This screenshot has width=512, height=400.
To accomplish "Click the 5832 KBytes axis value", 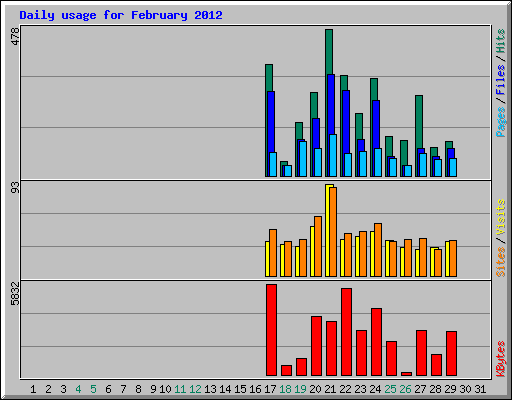I will pyautogui.click(x=15, y=294).
